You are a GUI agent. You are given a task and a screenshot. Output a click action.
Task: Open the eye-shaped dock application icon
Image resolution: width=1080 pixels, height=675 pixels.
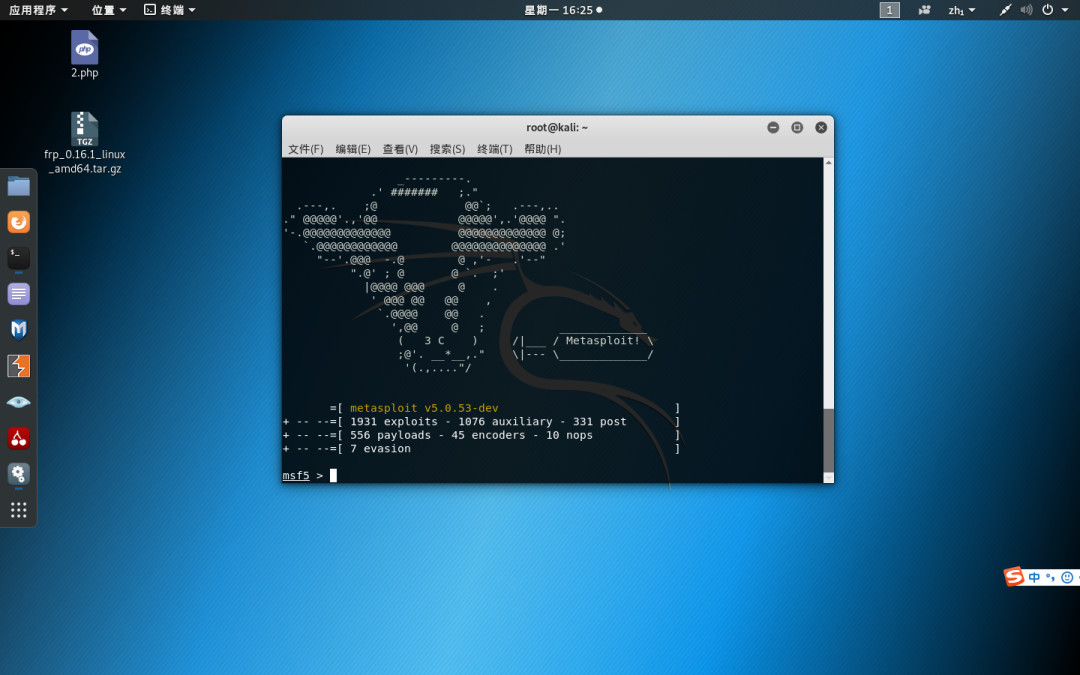[x=19, y=402]
